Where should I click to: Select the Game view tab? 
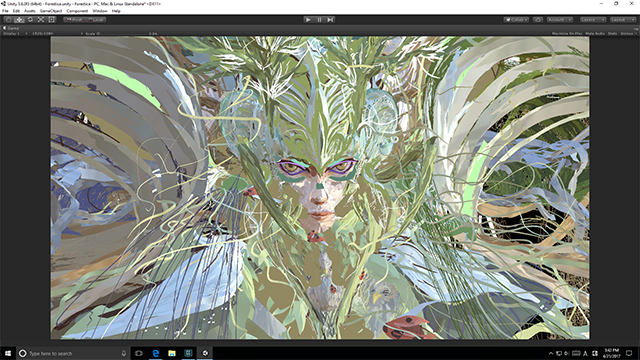pyautogui.click(x=11, y=28)
